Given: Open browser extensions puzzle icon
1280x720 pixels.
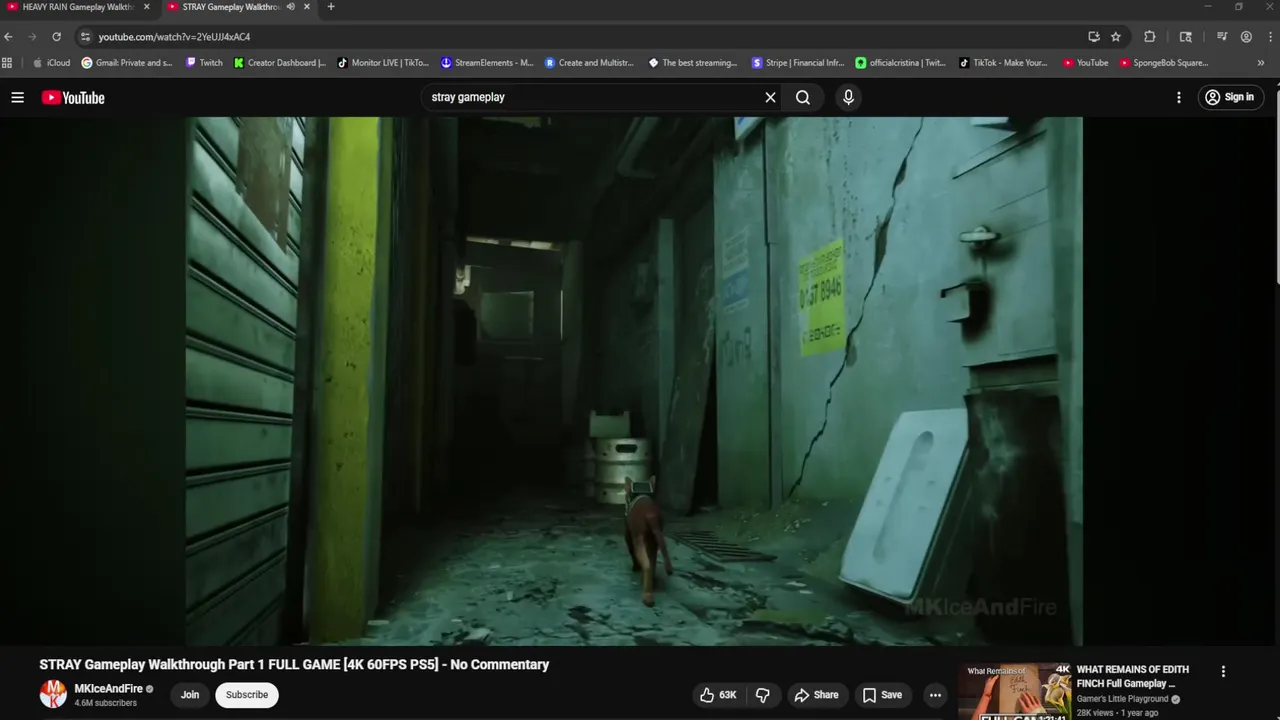Looking at the screenshot, I should tap(1150, 37).
